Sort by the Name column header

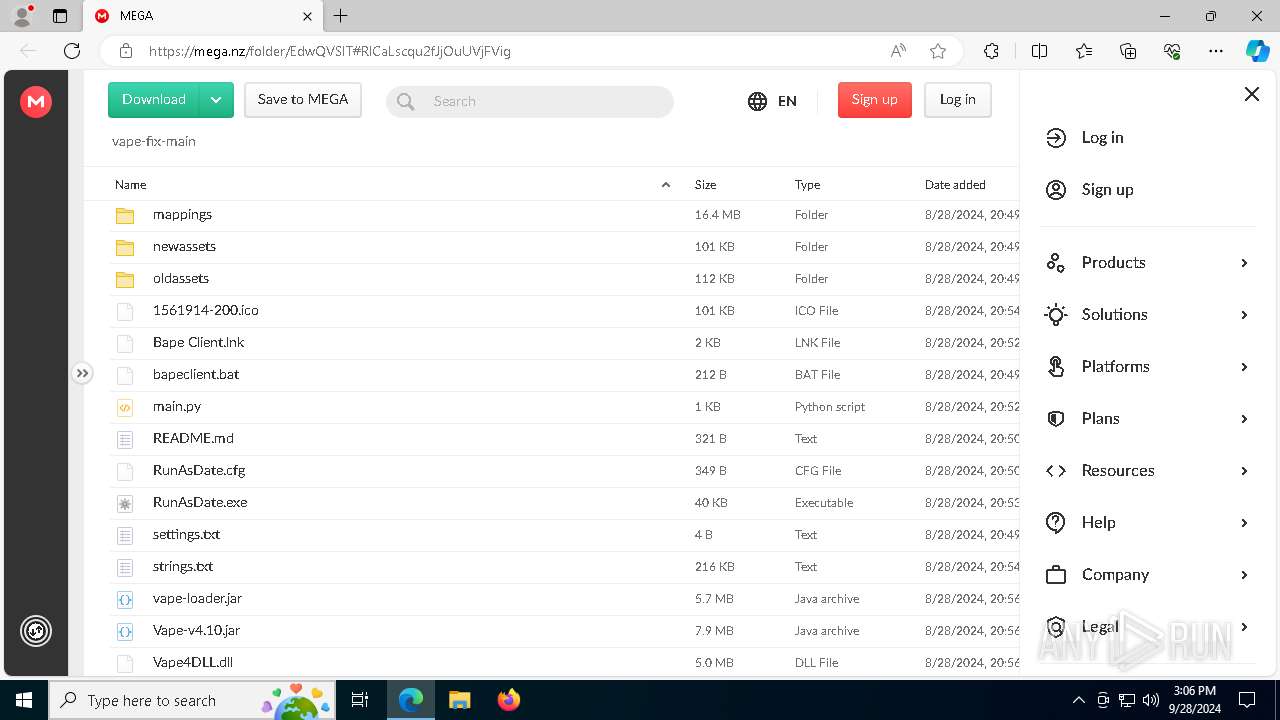[x=131, y=185]
